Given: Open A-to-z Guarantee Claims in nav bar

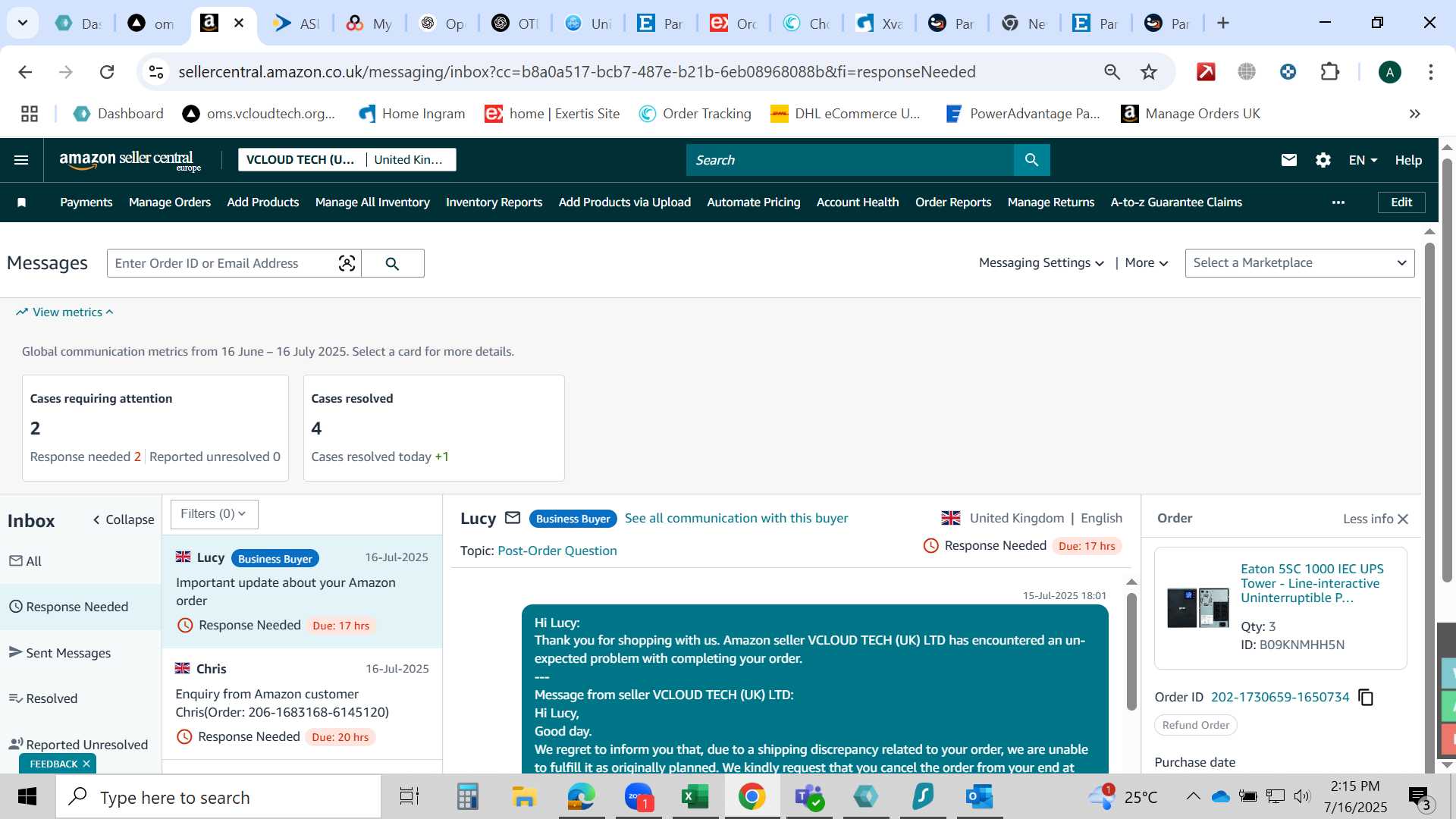Looking at the screenshot, I should point(1176,202).
